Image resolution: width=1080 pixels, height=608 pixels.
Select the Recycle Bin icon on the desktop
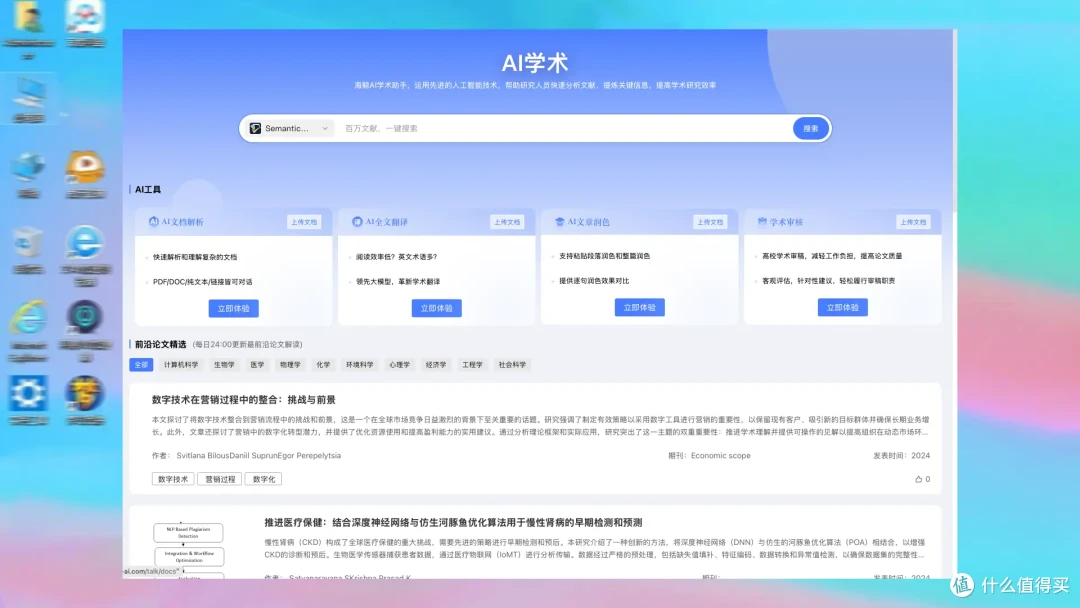28,242
